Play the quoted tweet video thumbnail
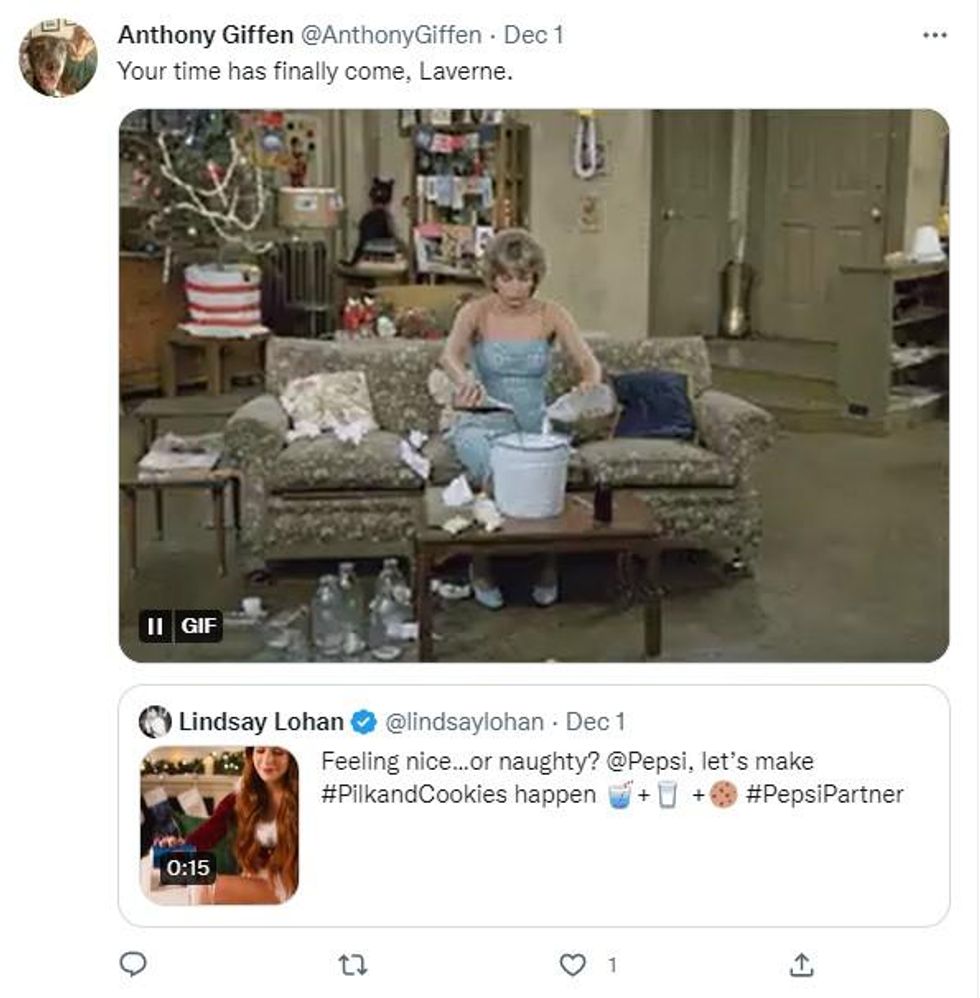The width and height of the screenshot is (980, 998). click(219, 825)
